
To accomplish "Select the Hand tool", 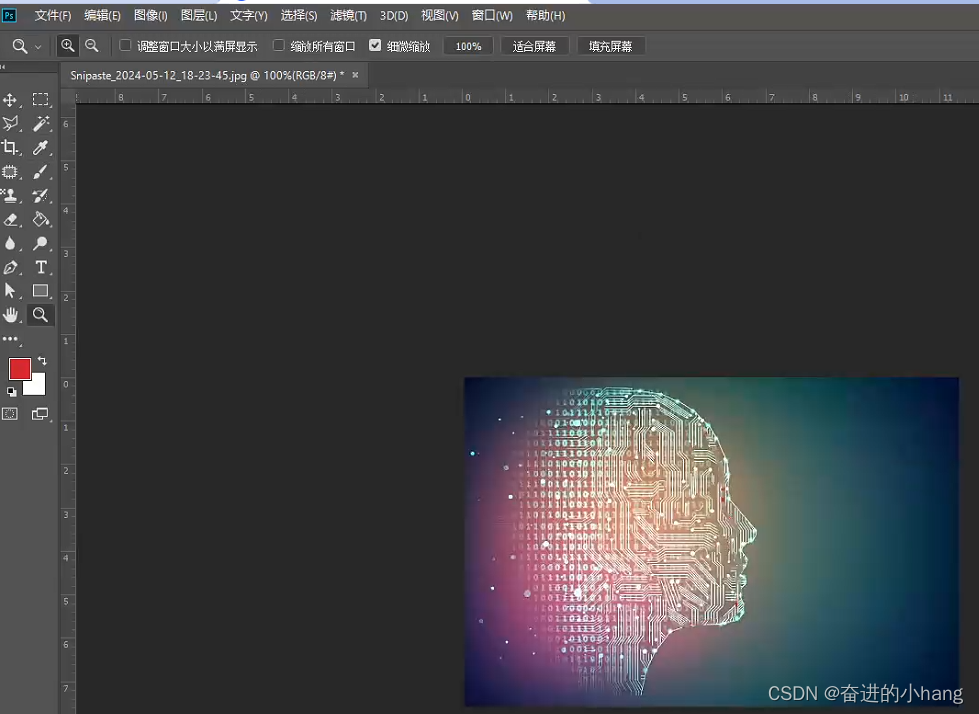I will coord(10,315).
